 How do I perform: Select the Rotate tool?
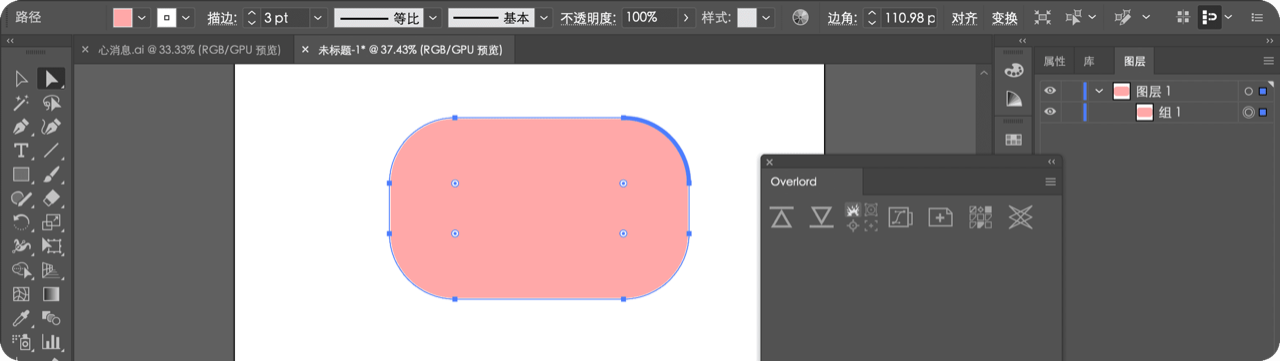point(21,222)
